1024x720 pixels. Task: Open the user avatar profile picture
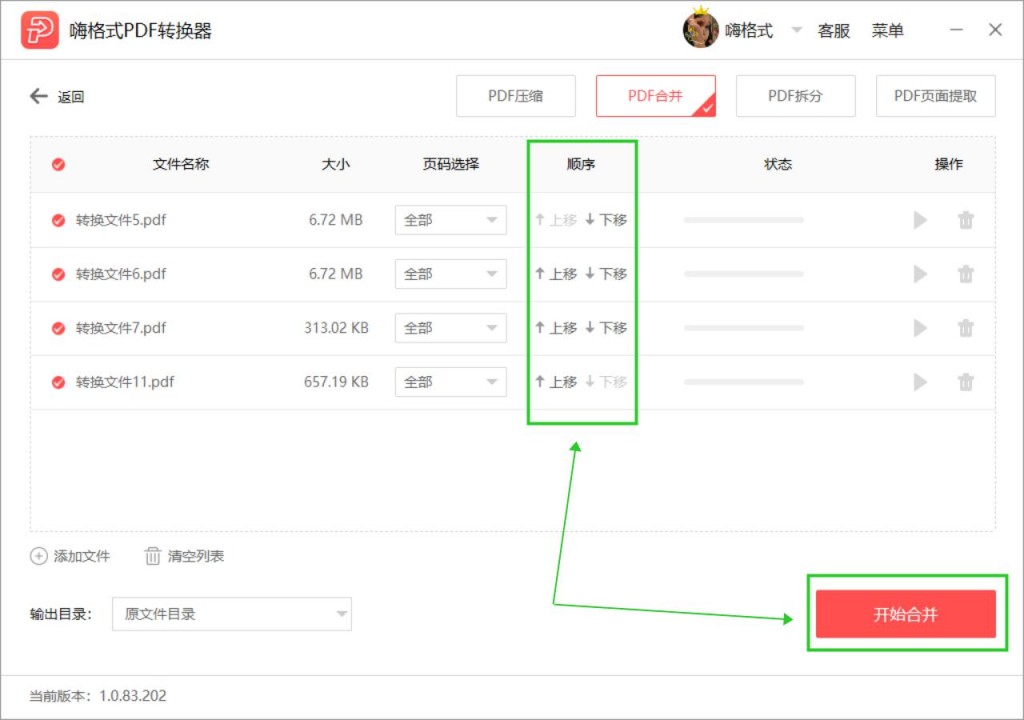coord(700,29)
